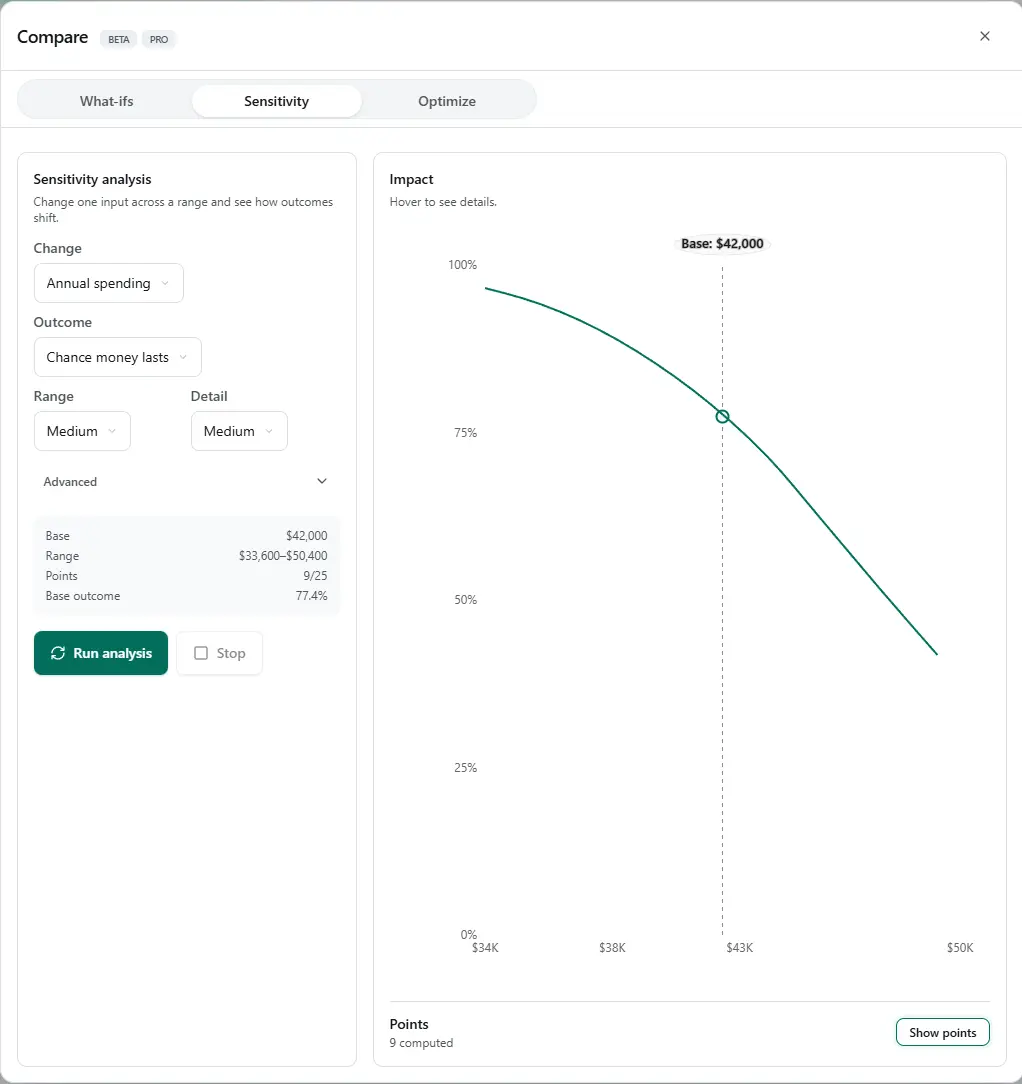The image size is (1022, 1084).
Task: Open the Annual spending dropdown
Action: coord(108,283)
